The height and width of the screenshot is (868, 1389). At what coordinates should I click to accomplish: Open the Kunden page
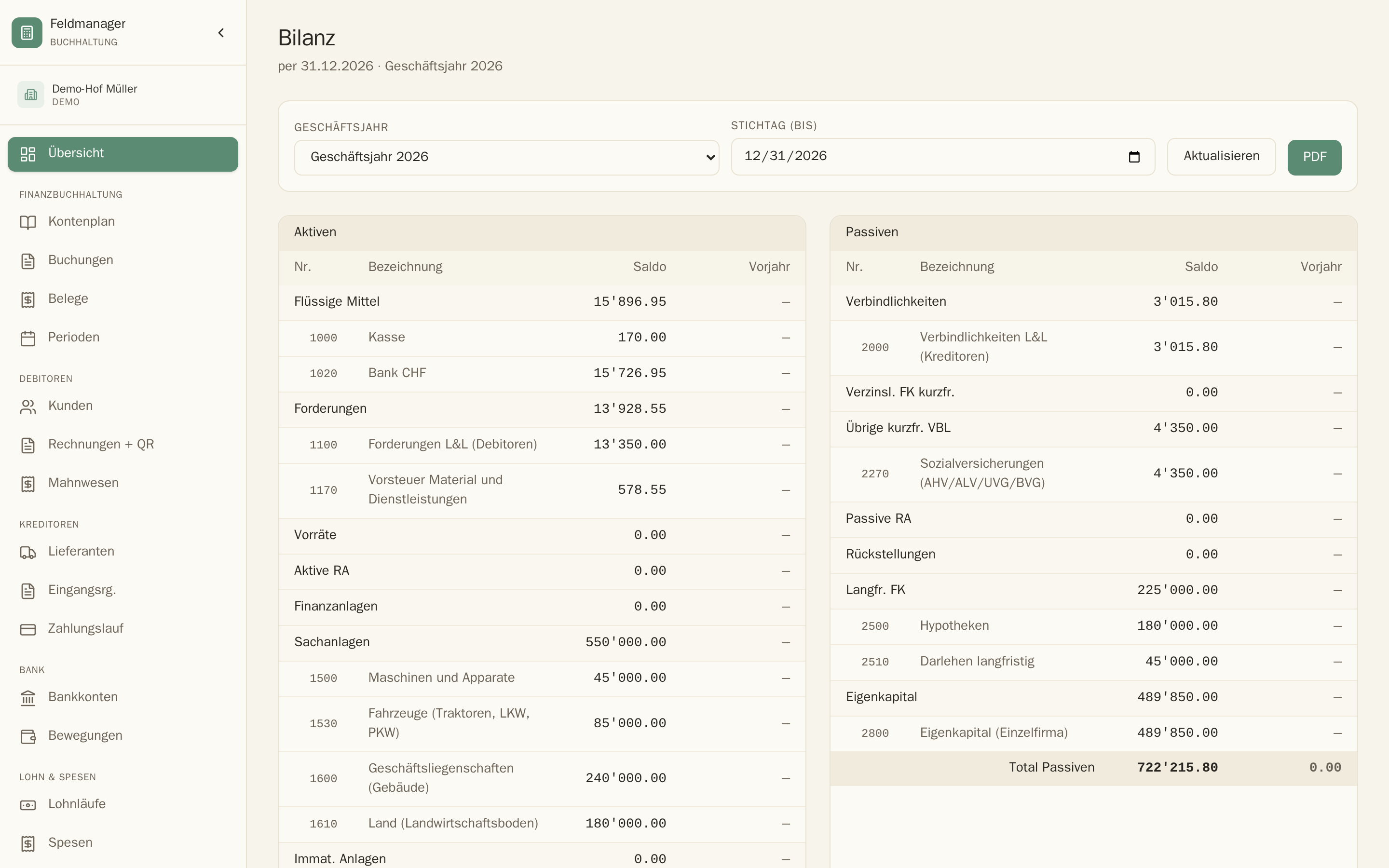pyautogui.click(x=123, y=407)
